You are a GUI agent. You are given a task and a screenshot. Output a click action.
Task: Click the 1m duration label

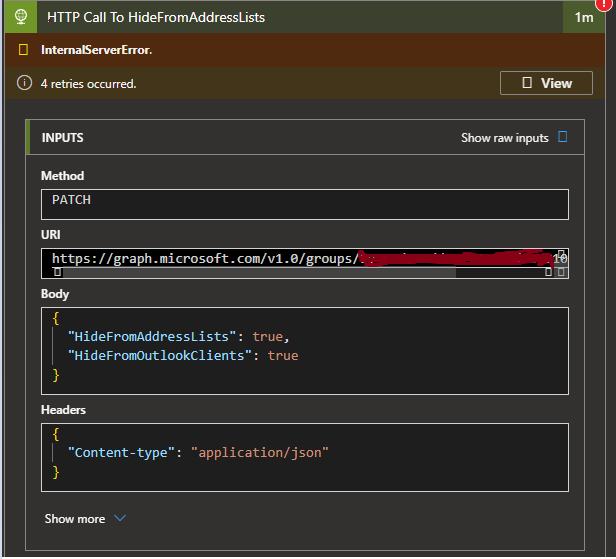[x=584, y=17]
